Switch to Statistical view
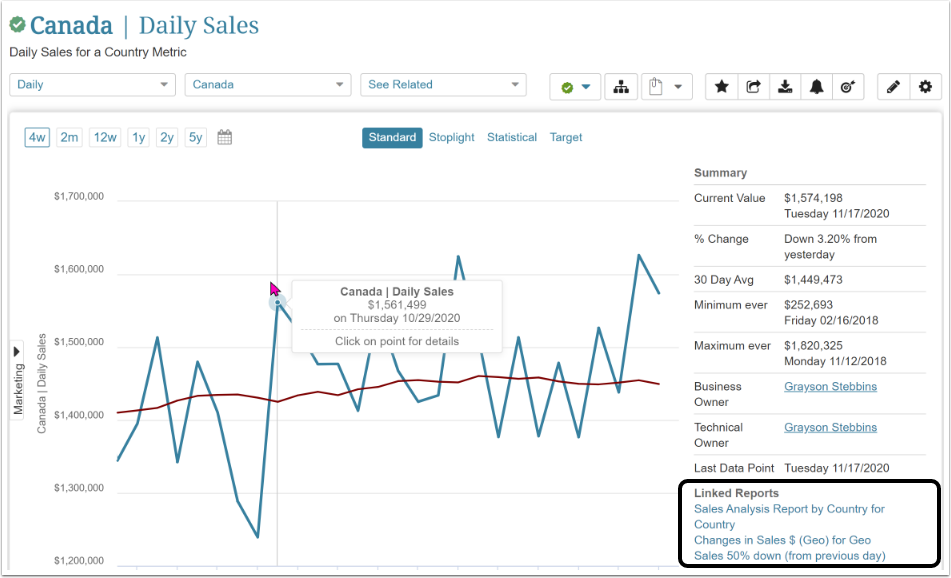The width and height of the screenshot is (951, 578). (x=512, y=137)
